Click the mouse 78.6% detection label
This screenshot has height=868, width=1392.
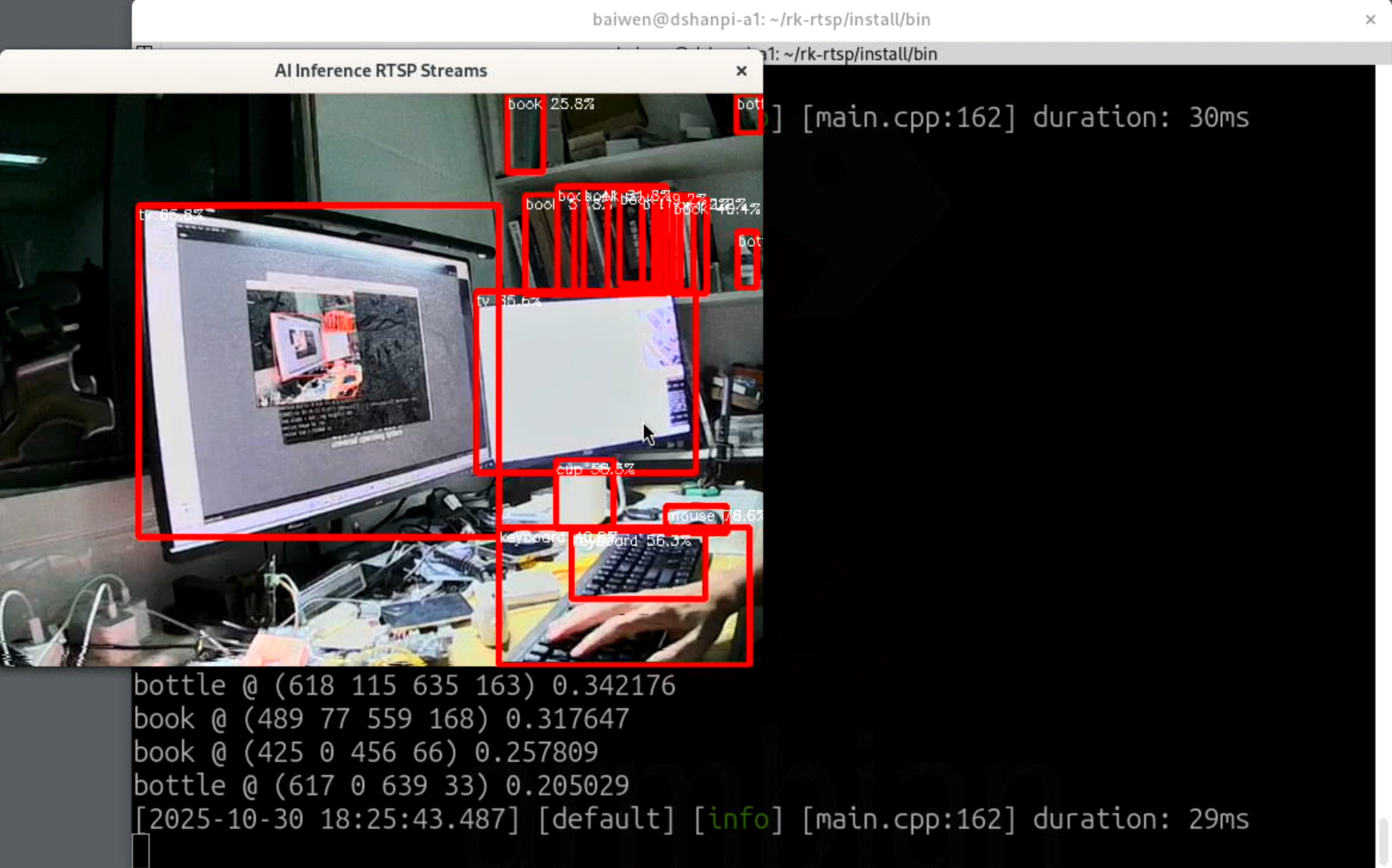[715, 515]
